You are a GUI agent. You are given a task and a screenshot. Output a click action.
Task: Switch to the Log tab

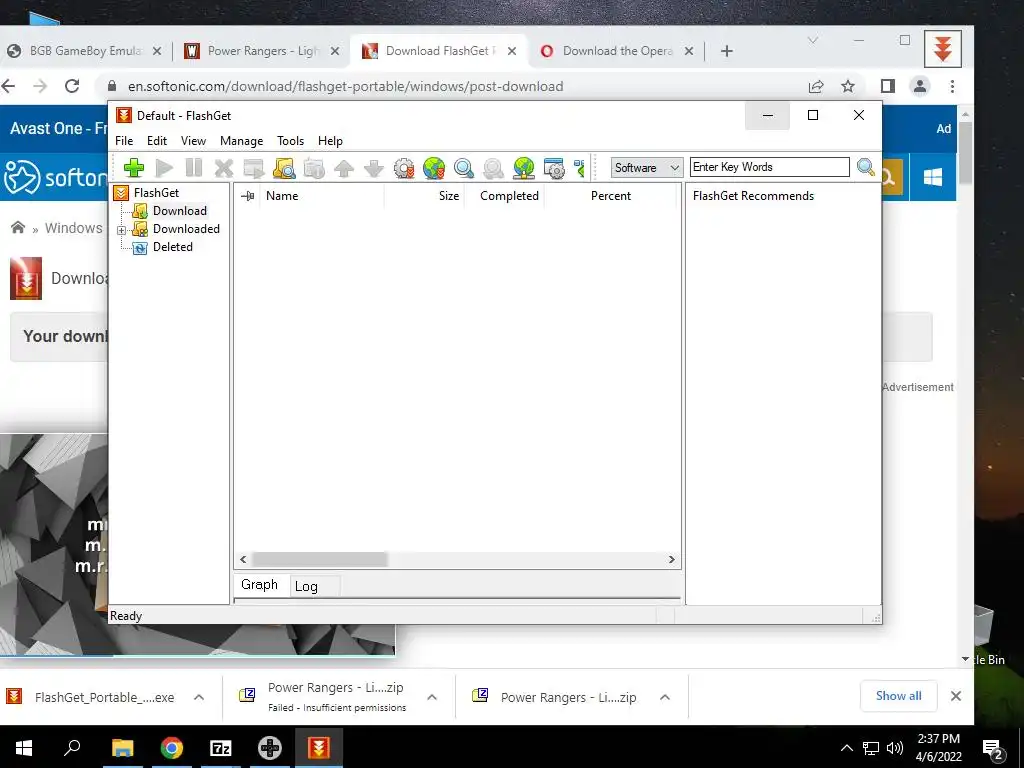point(306,586)
